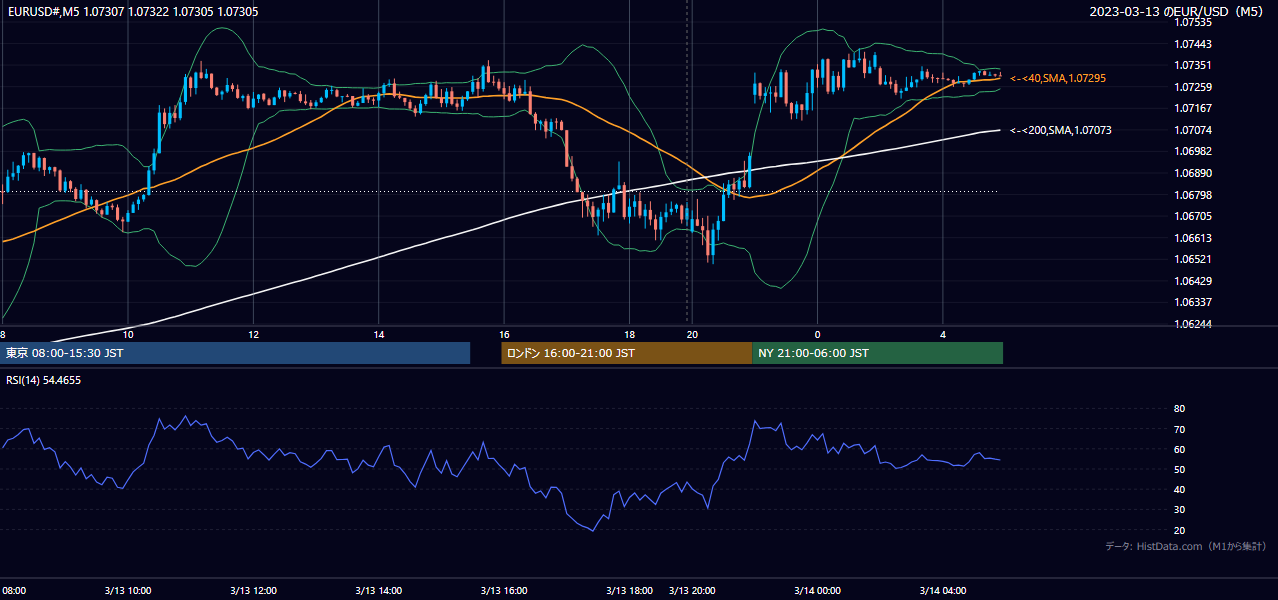The width and height of the screenshot is (1278, 600).
Task: Click hour 12 label under price chart
Action: (253, 334)
